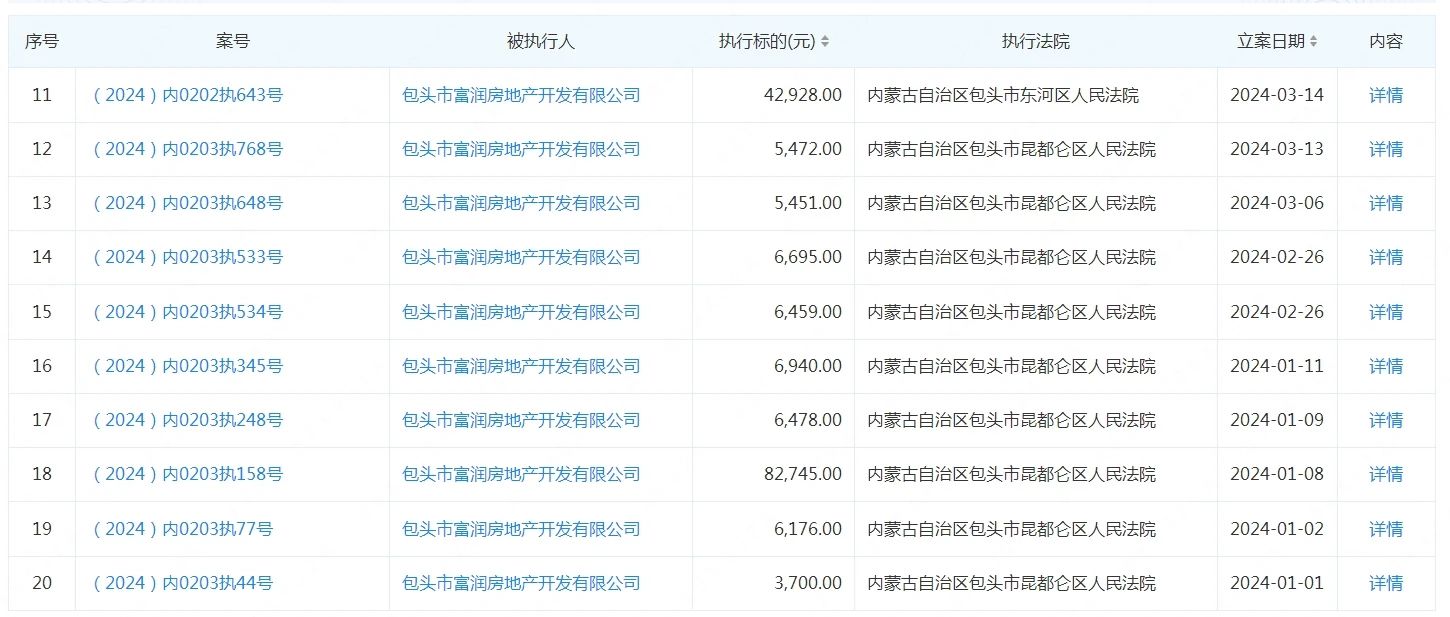Select amount 6,940.00
This screenshot has width=1450, height=617.
[x=807, y=366]
